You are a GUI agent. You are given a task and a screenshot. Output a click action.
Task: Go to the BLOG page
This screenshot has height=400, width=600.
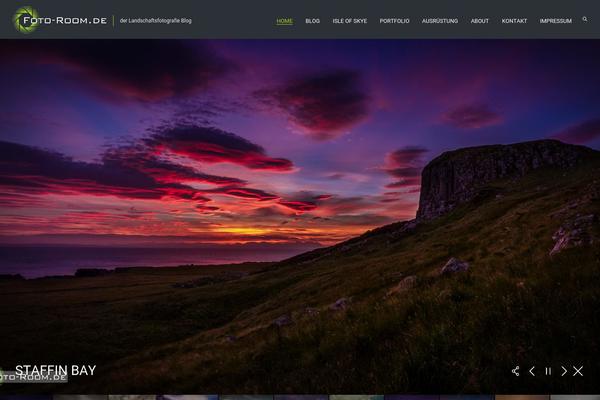[312, 21]
